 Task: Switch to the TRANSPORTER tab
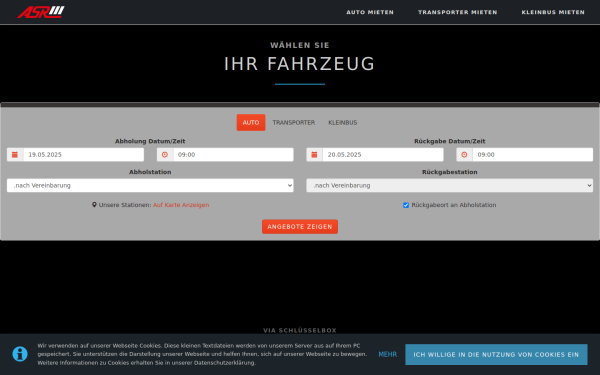point(293,122)
